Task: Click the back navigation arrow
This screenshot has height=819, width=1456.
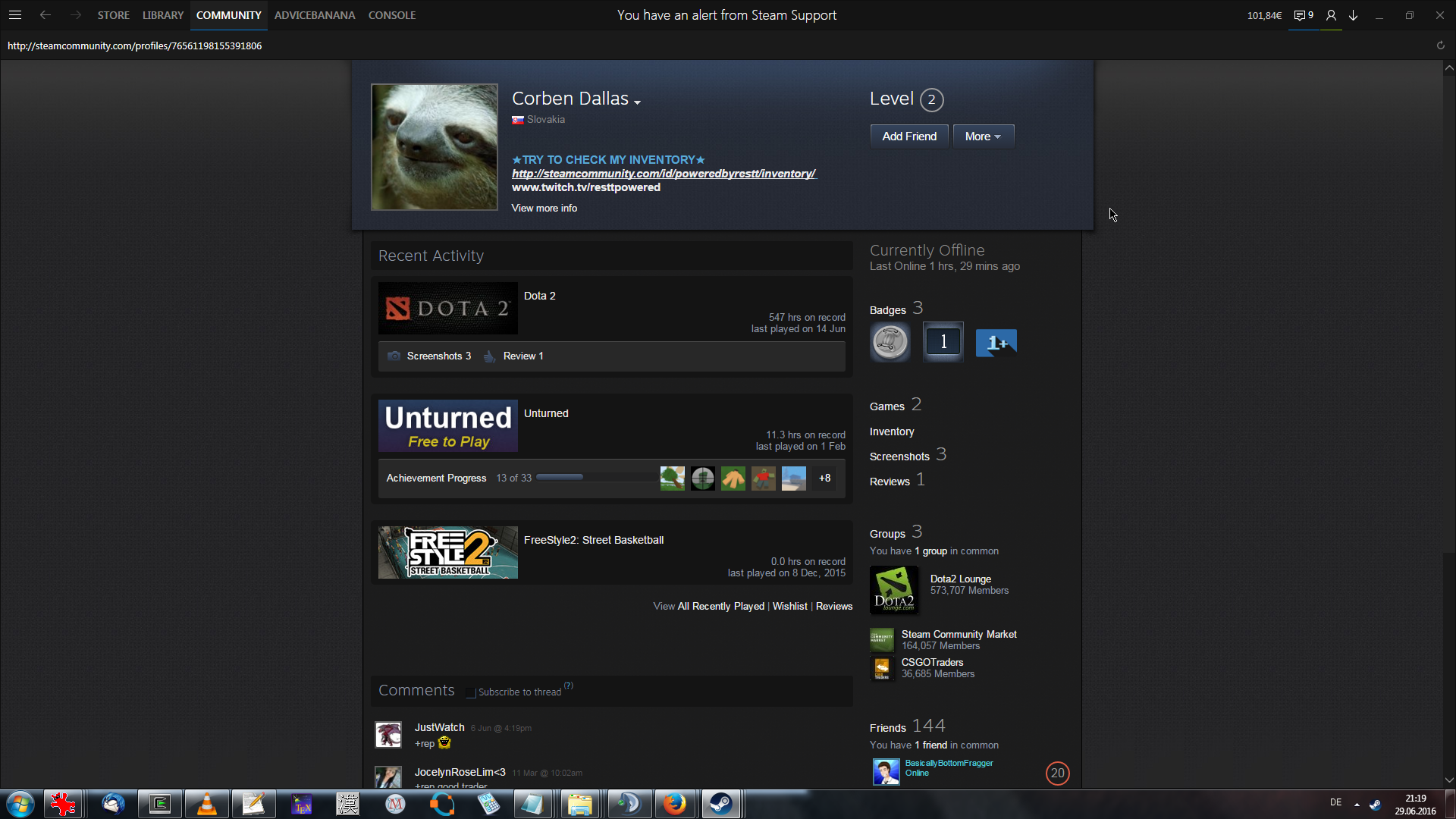Action: (45, 15)
